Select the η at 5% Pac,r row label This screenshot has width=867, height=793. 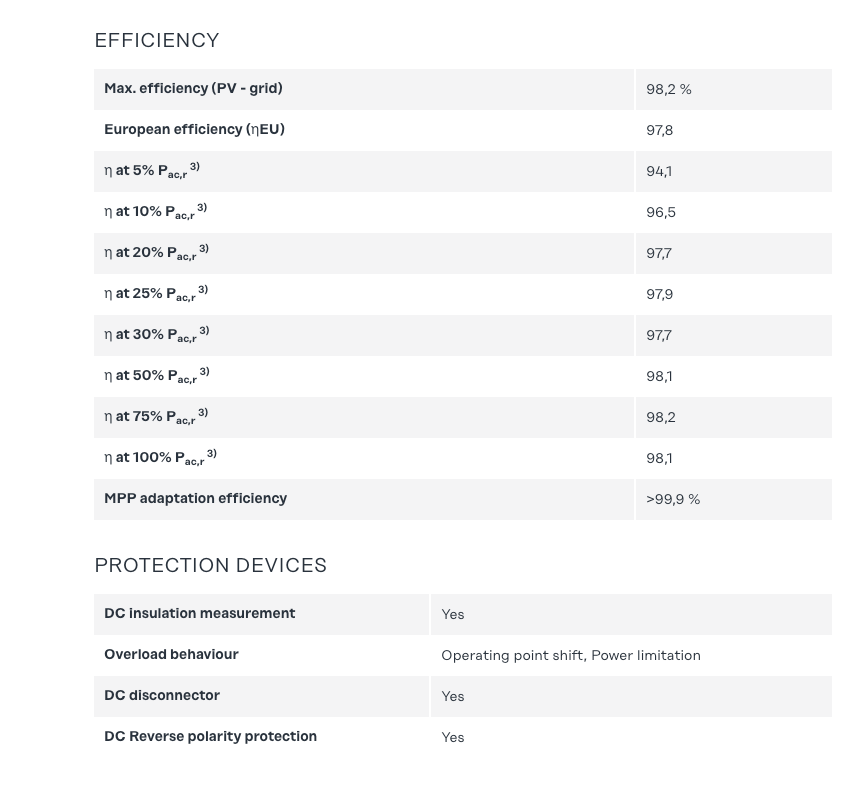[x=152, y=170]
